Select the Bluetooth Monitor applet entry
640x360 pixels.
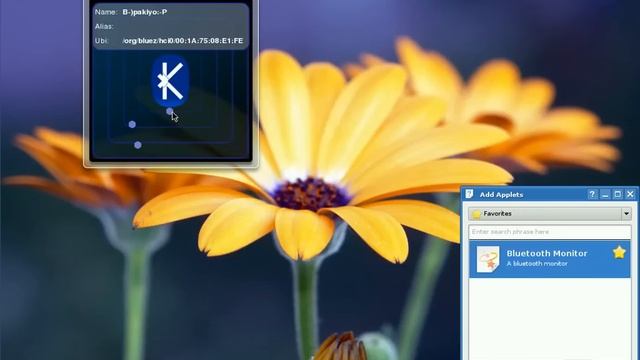pos(549,259)
